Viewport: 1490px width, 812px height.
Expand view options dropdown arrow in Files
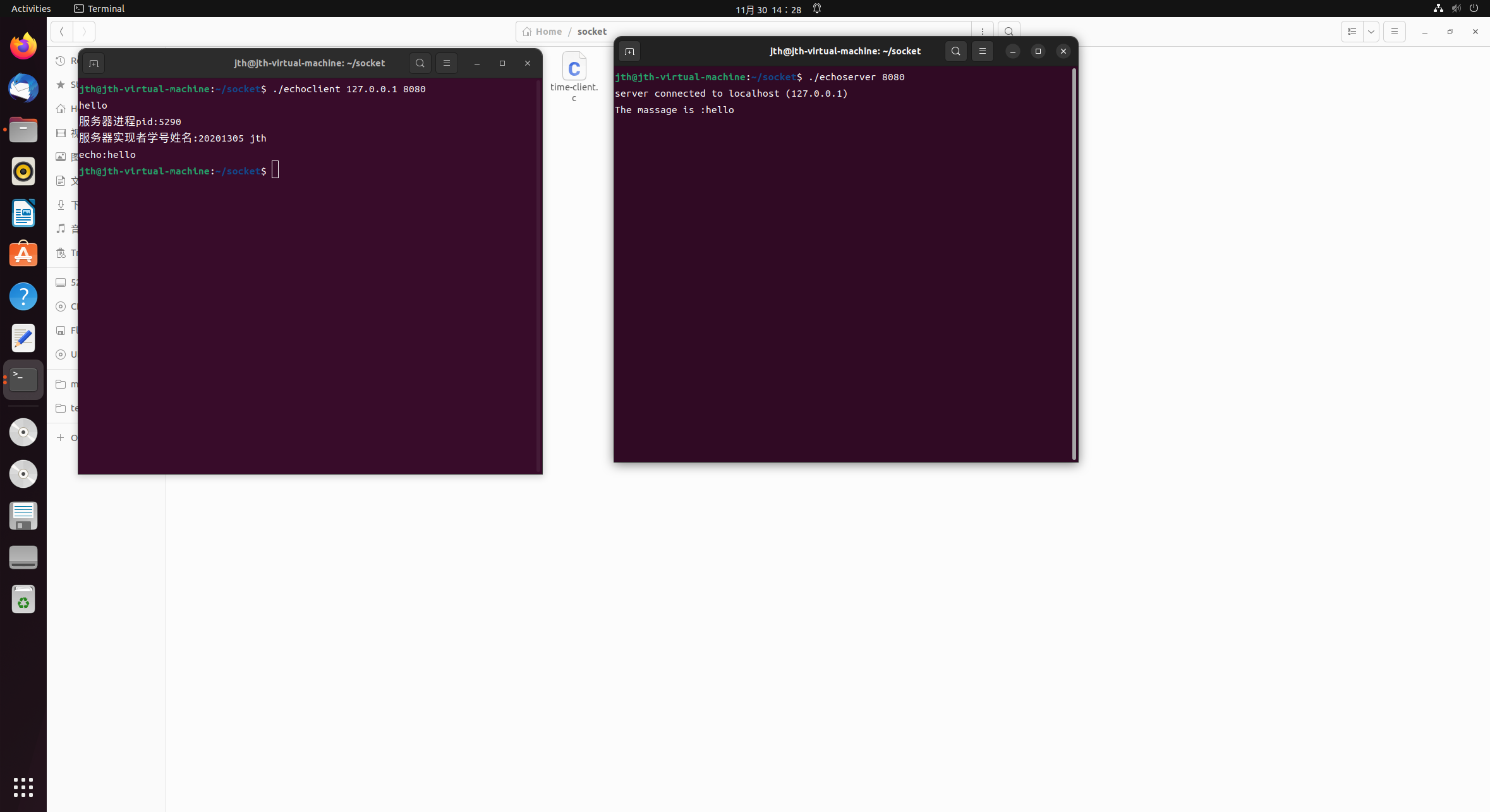point(1371,32)
